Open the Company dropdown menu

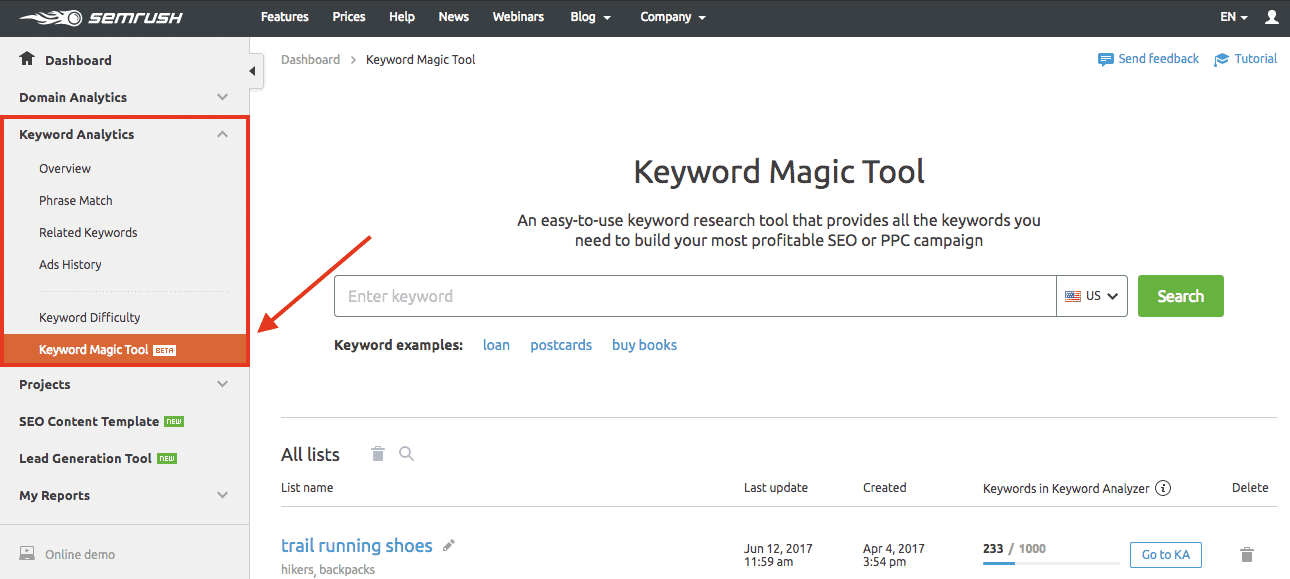coord(673,17)
